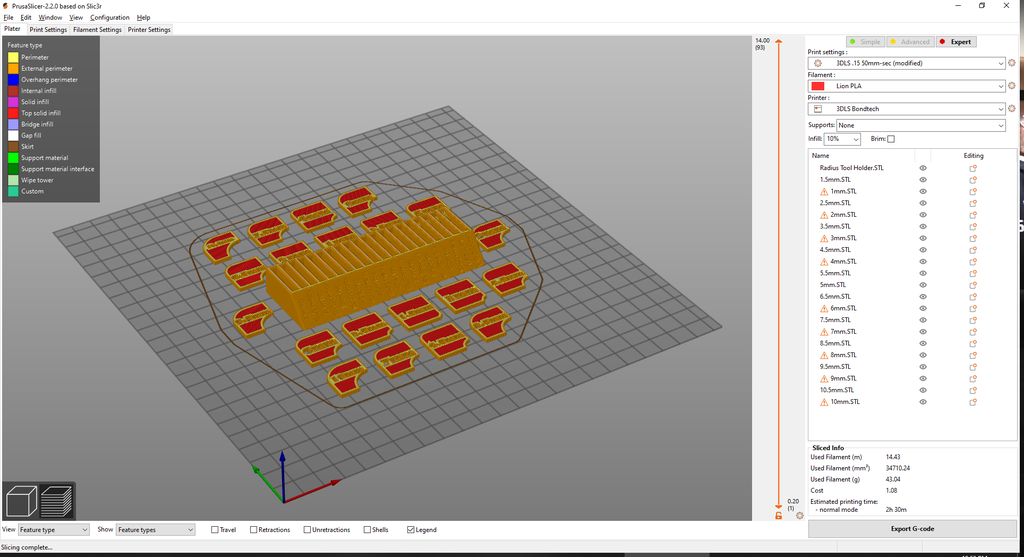Click the lock icon under layer slider
This screenshot has height=557, width=1024.
[778, 515]
